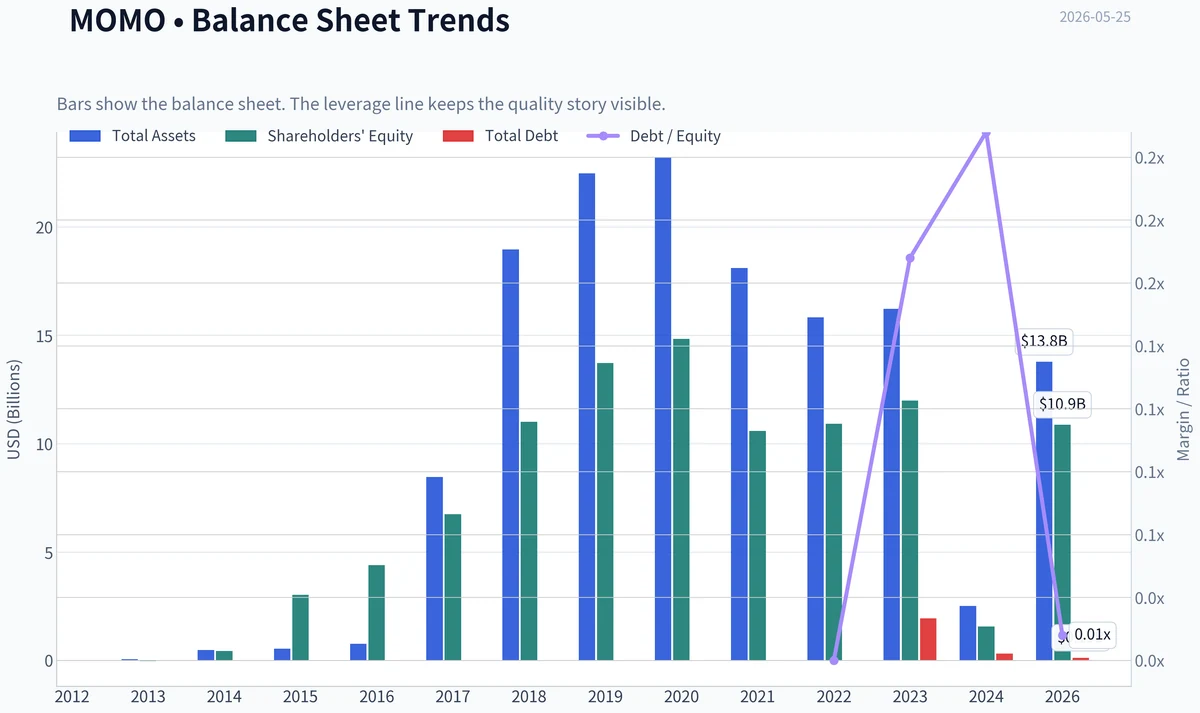
Task: Click the 2015 x-axis tick label
Action: (x=300, y=696)
